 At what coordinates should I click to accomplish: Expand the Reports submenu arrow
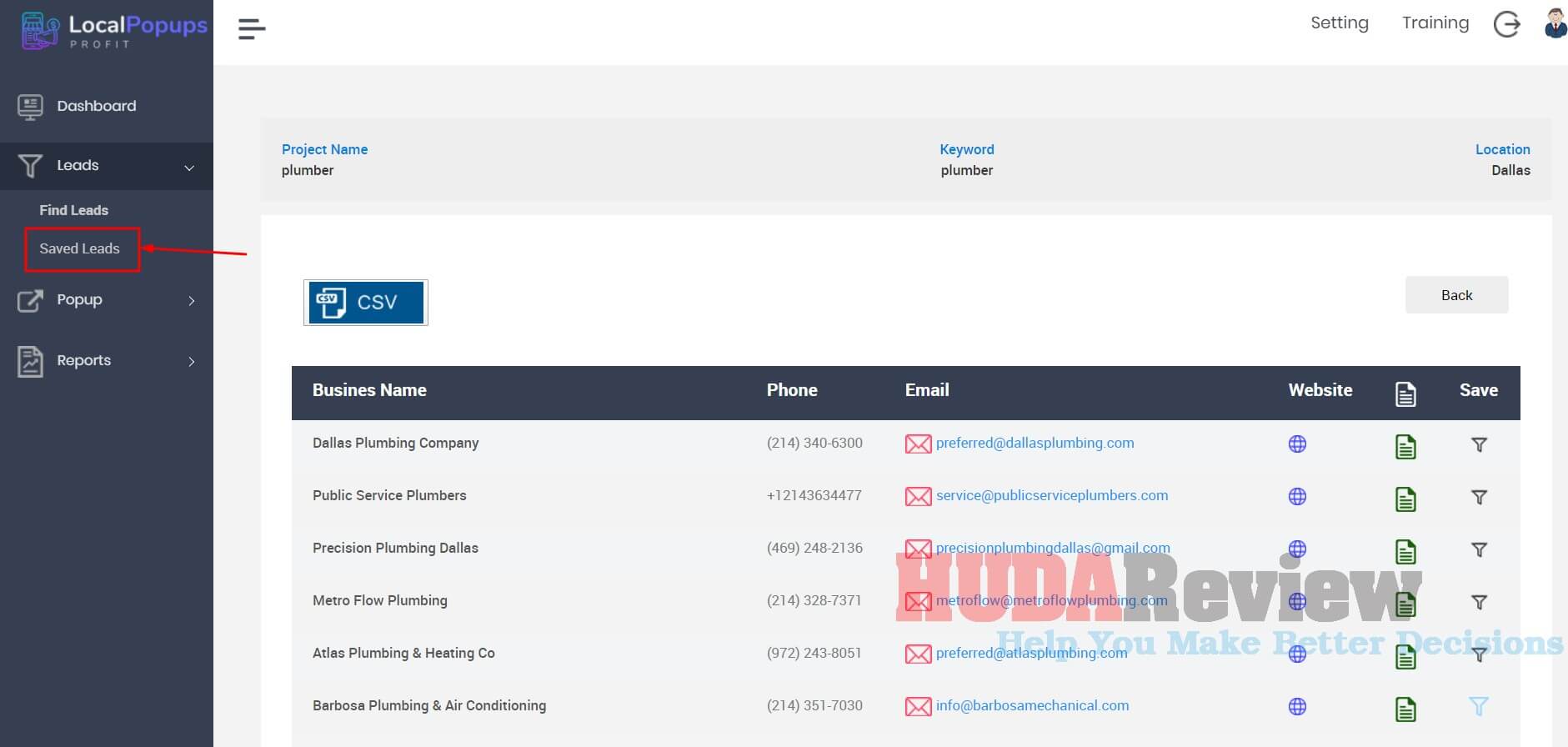click(x=192, y=362)
